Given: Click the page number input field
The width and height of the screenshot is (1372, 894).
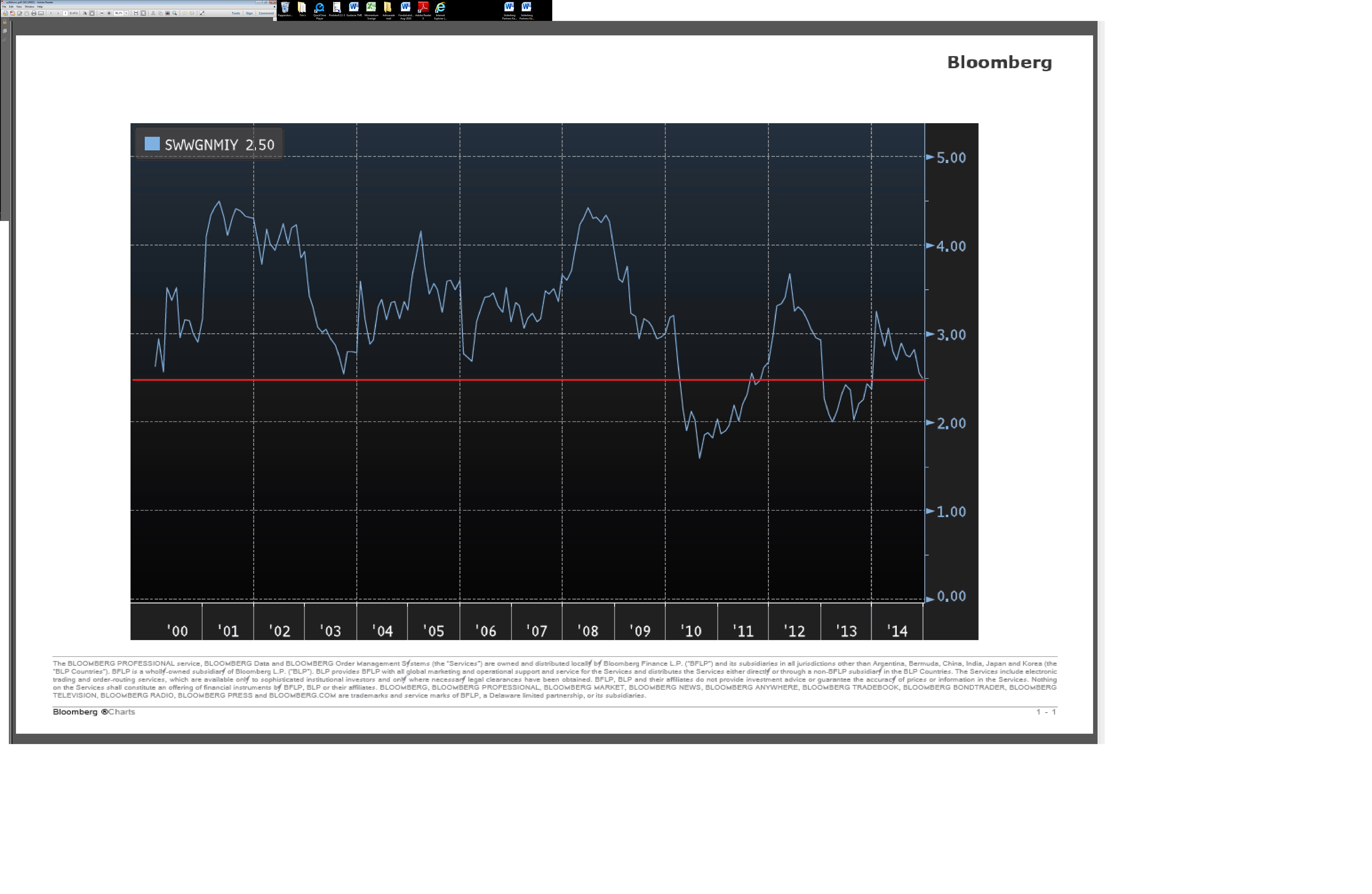Looking at the screenshot, I should (x=65, y=13).
